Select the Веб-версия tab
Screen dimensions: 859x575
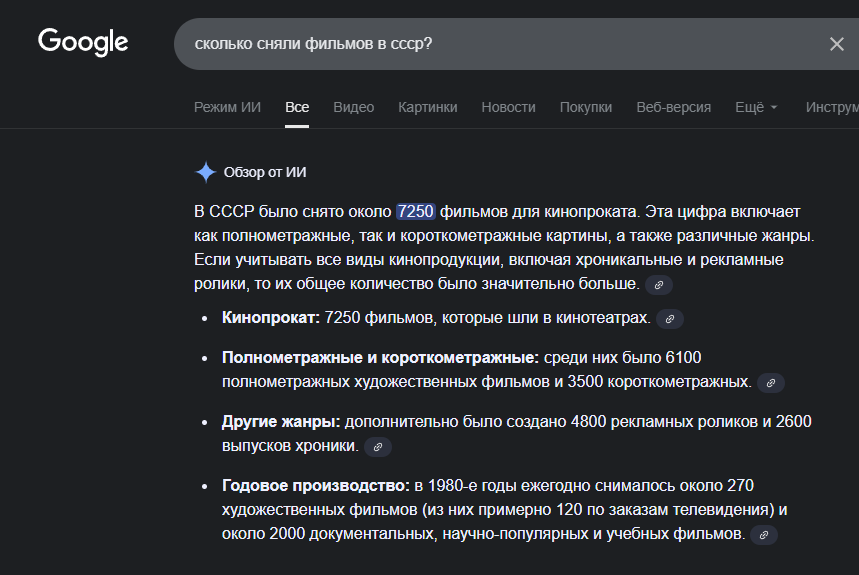673,107
